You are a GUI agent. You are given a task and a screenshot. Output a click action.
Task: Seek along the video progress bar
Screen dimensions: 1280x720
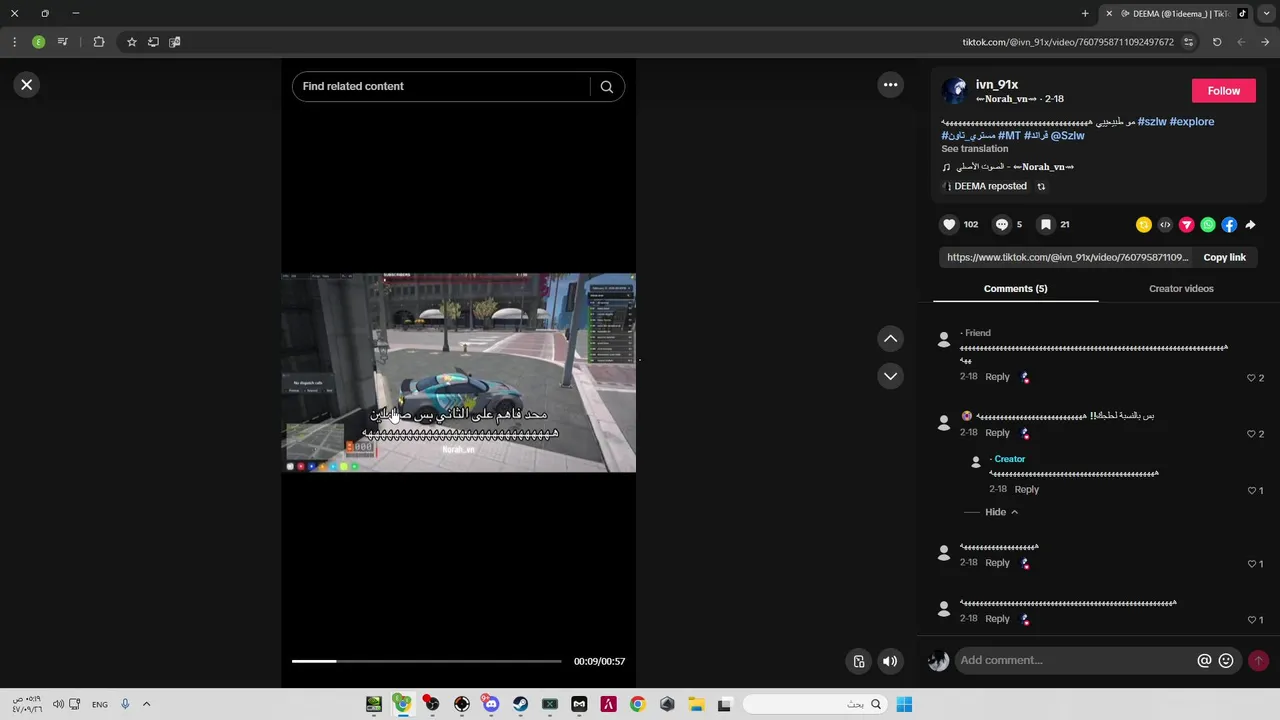(427, 661)
